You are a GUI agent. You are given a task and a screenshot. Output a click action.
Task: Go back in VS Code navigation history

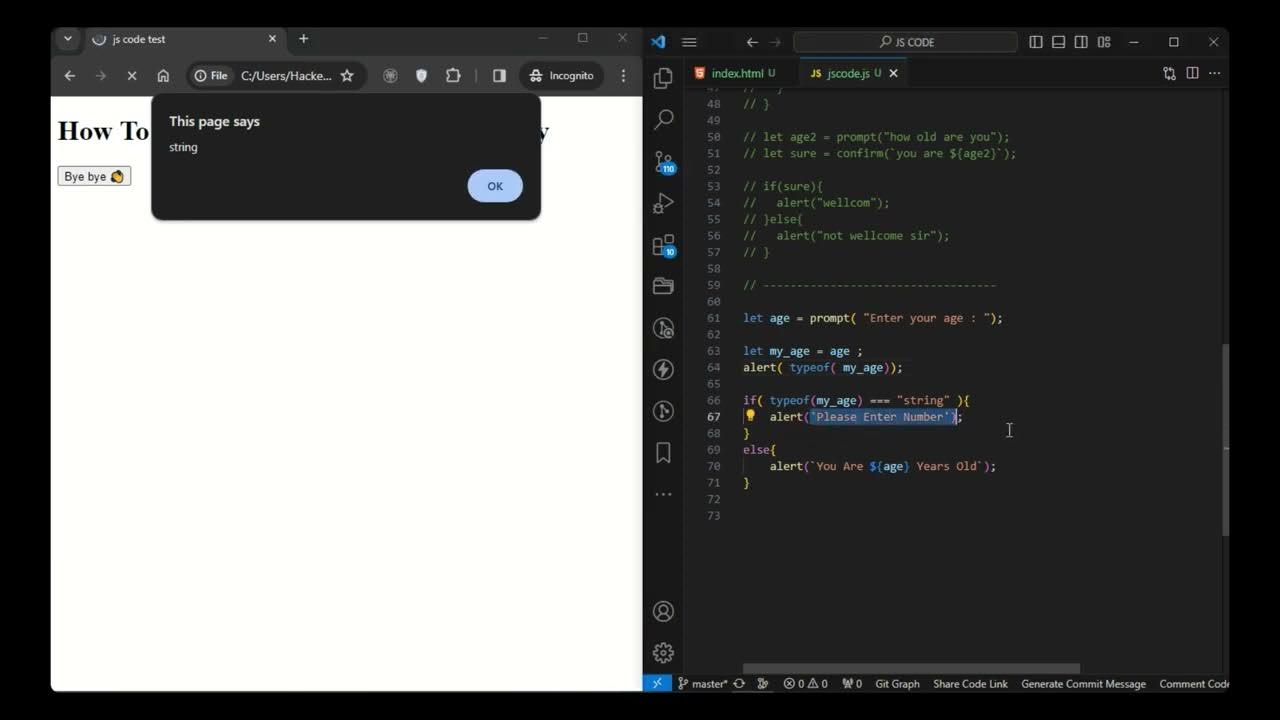[752, 42]
